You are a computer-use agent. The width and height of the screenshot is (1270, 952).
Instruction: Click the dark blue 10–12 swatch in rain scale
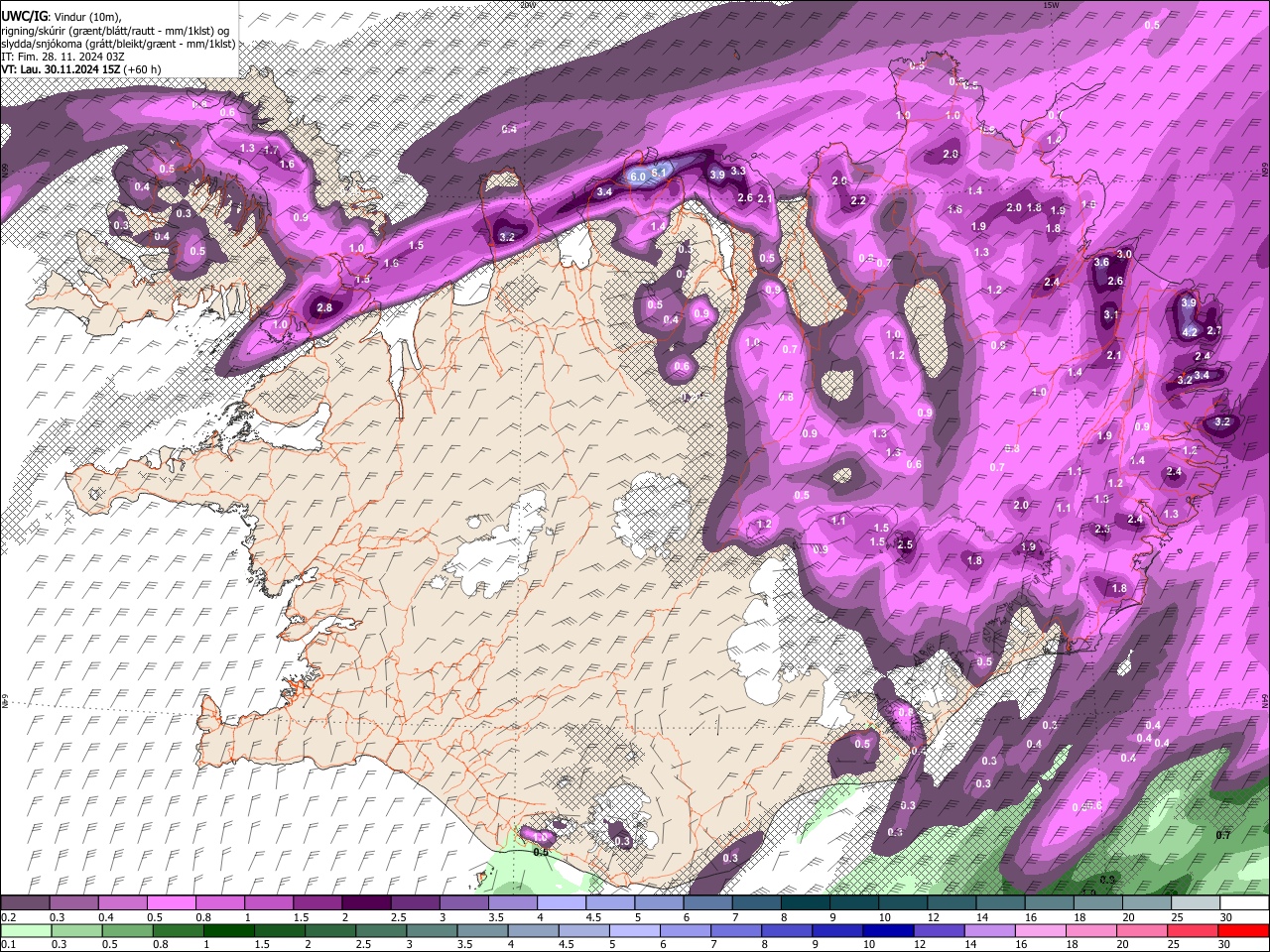coord(889,930)
